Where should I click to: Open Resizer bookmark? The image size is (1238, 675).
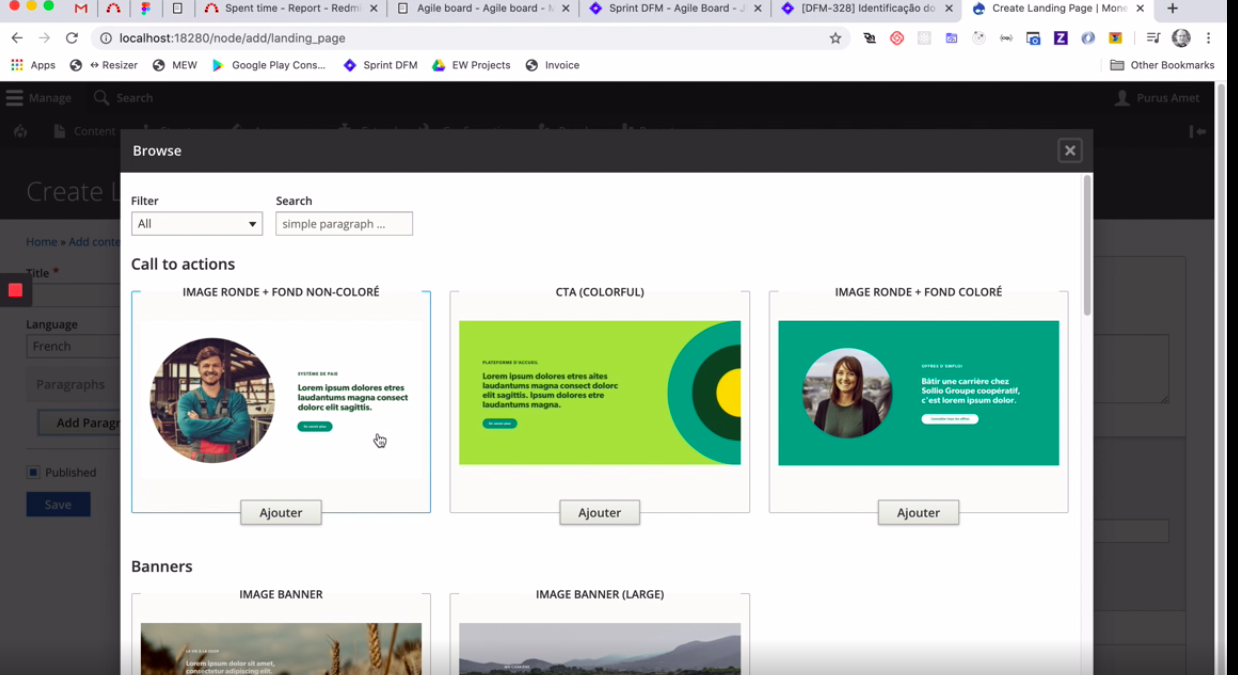click(x=104, y=65)
